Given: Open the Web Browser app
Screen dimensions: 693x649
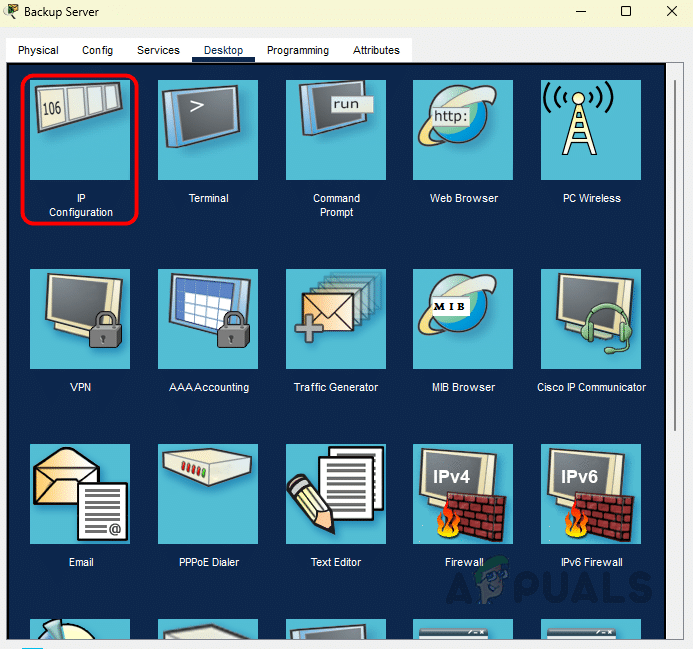Looking at the screenshot, I should coord(463,130).
